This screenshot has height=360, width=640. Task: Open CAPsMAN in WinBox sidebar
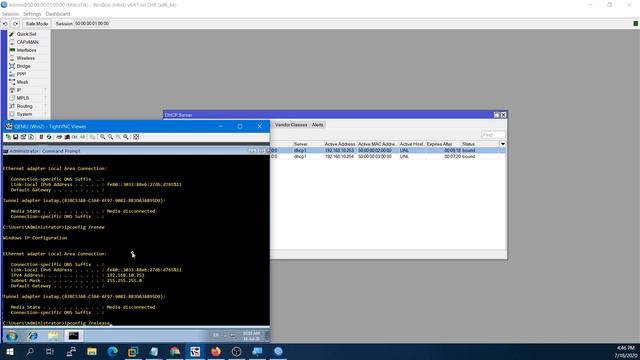click(27, 42)
